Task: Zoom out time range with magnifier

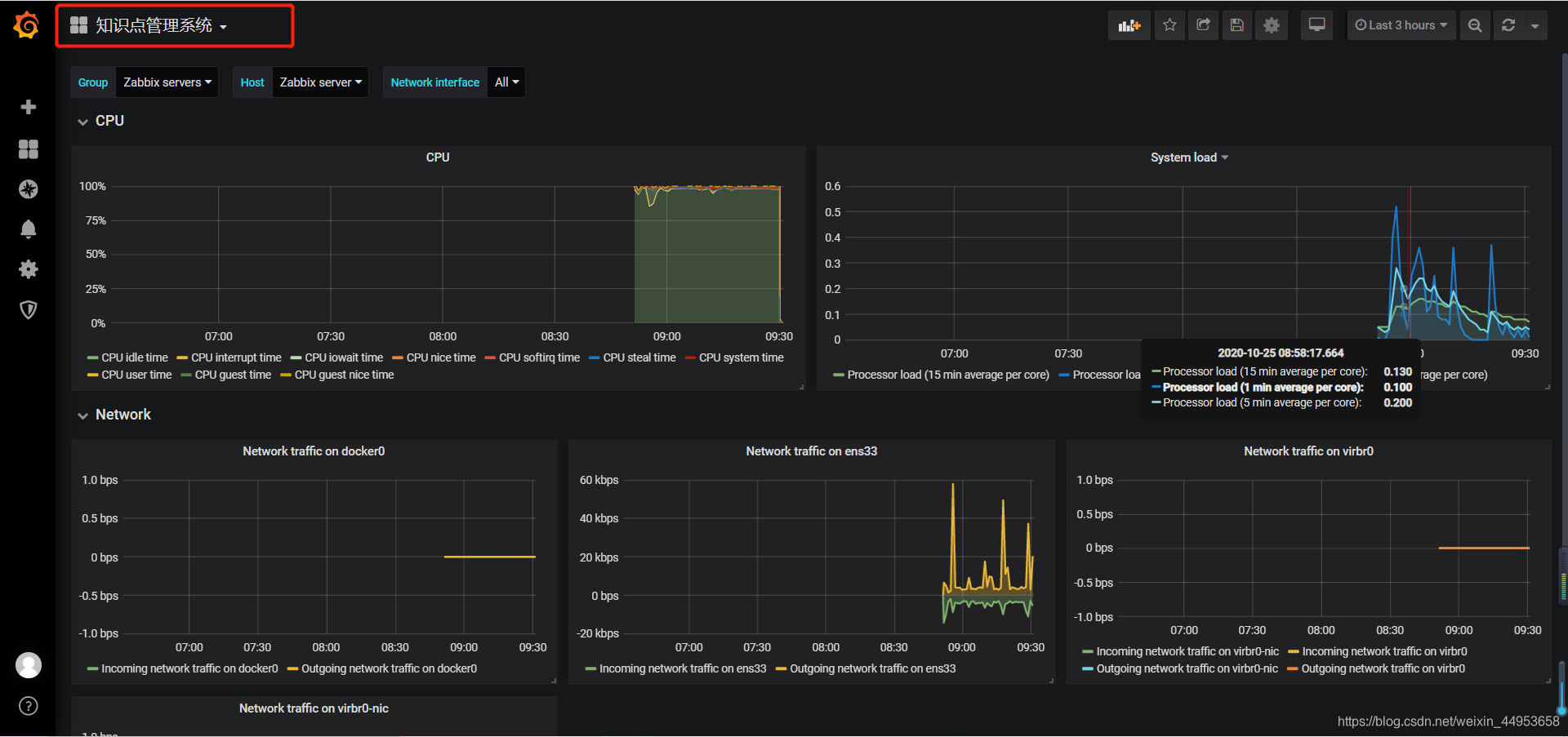Action: point(1475,25)
